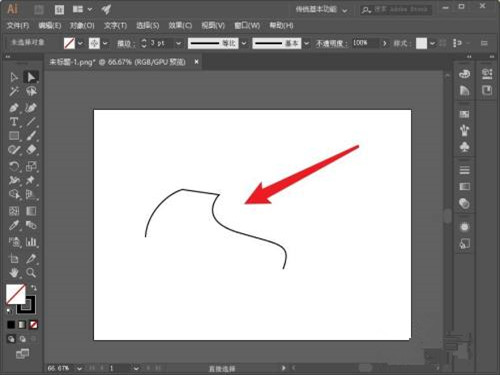
Task: Open the Symbols panel icon
Action: pyautogui.click(x=464, y=146)
